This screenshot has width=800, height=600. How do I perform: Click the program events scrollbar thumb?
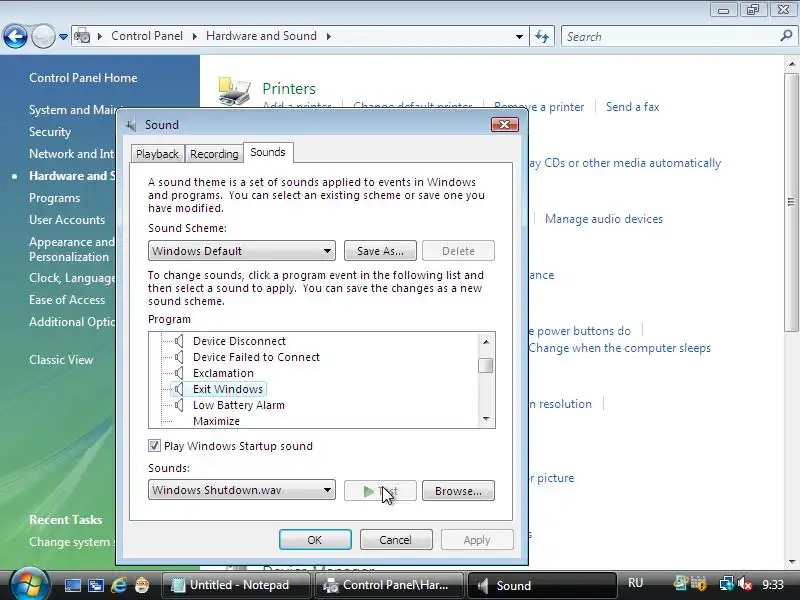tap(486, 366)
